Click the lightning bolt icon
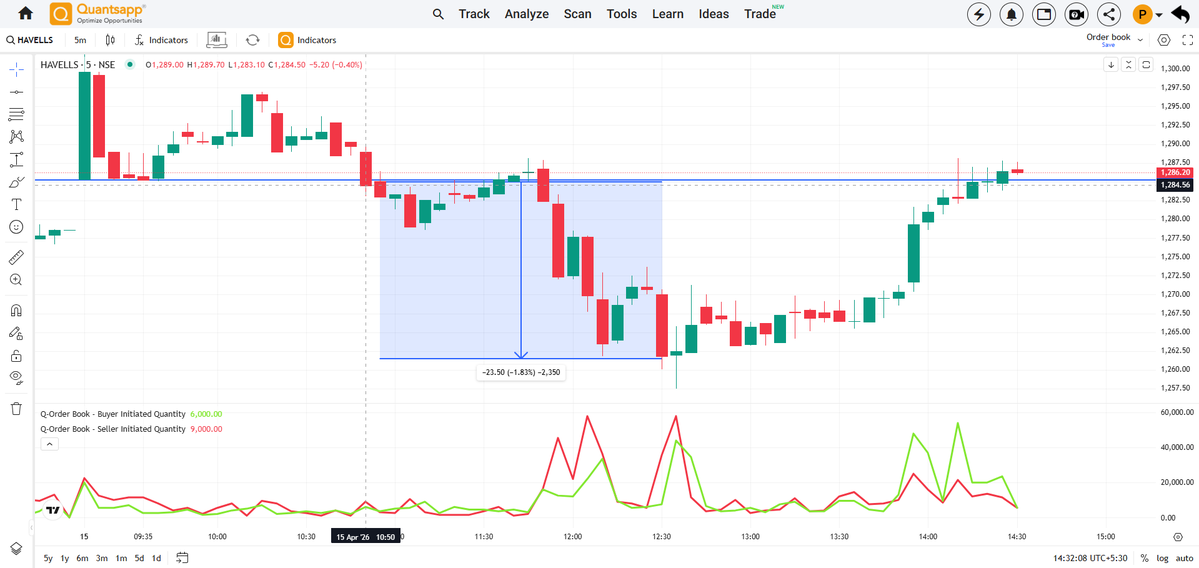Screen dimensions: 1199x568 point(979,14)
